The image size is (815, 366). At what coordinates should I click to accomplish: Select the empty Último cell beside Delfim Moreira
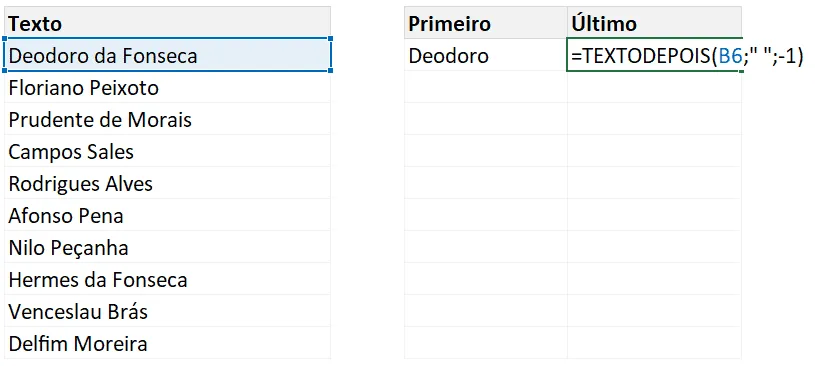coord(654,343)
